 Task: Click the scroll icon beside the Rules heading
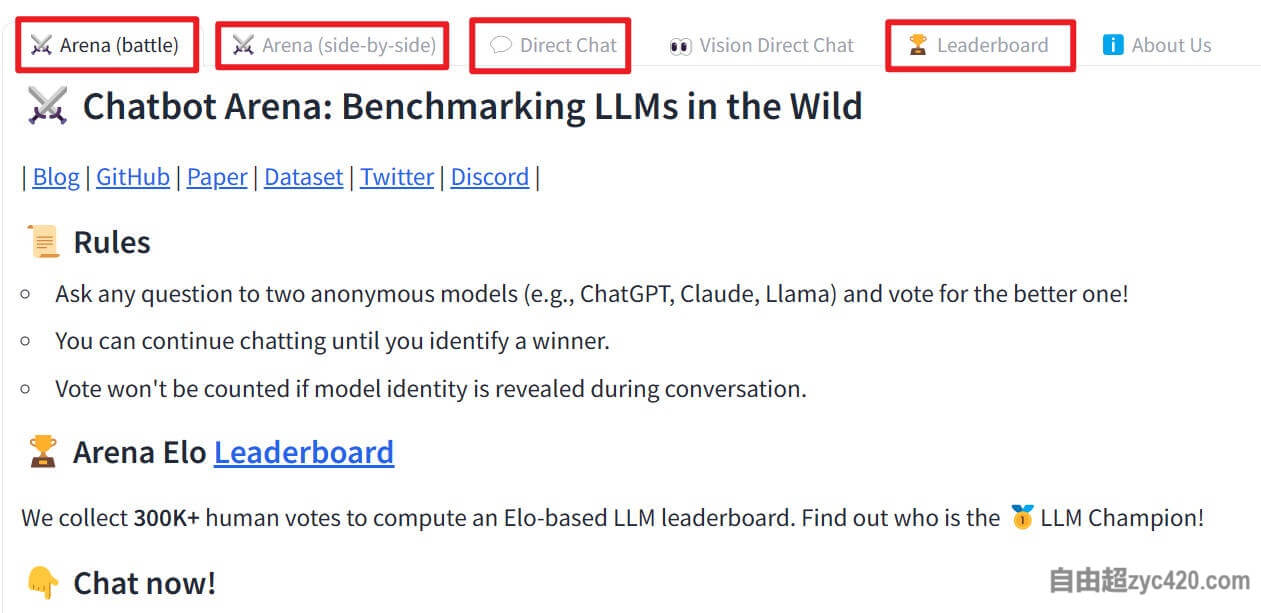tap(43, 242)
